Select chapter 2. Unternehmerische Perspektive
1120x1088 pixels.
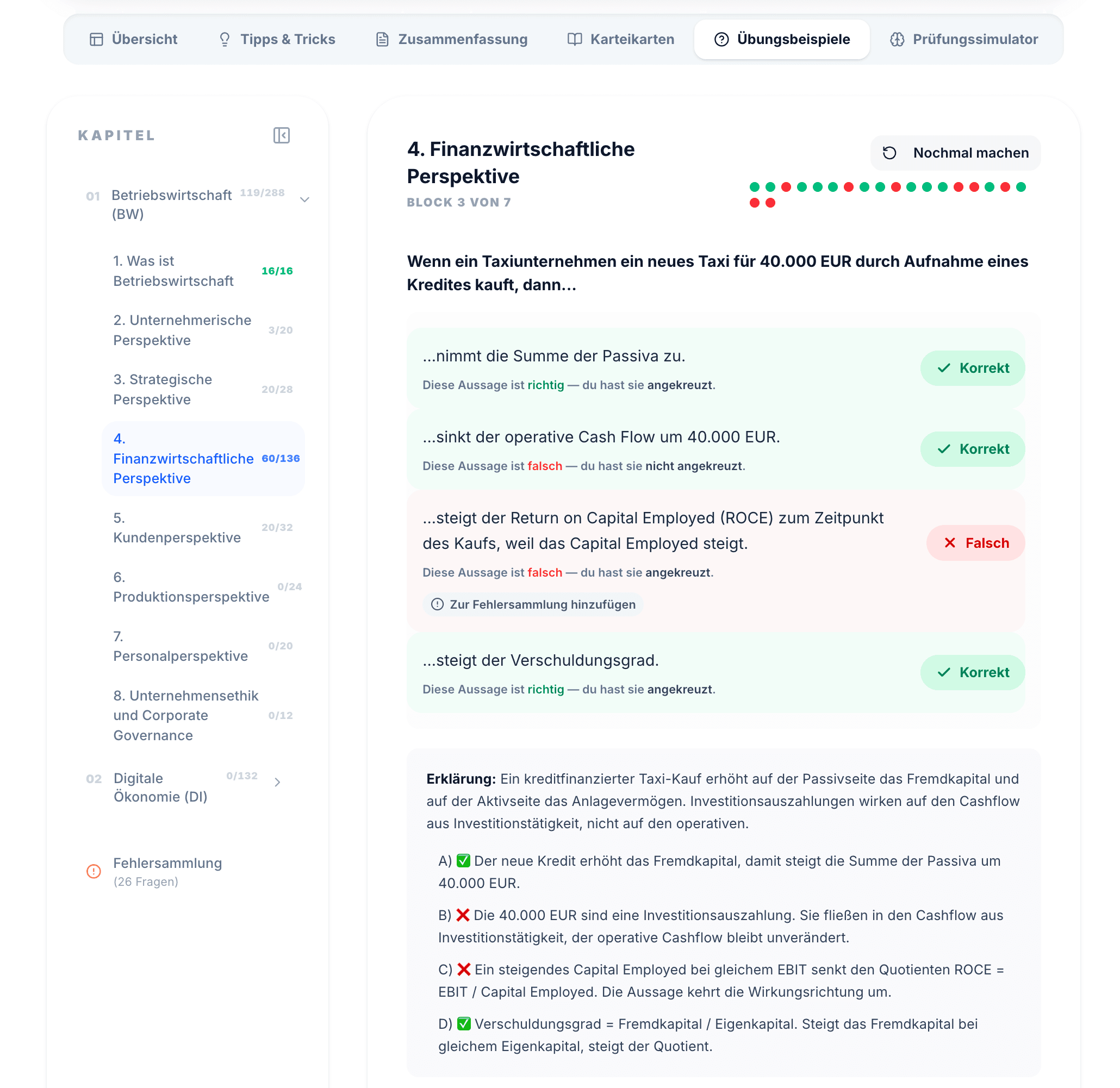(203, 330)
